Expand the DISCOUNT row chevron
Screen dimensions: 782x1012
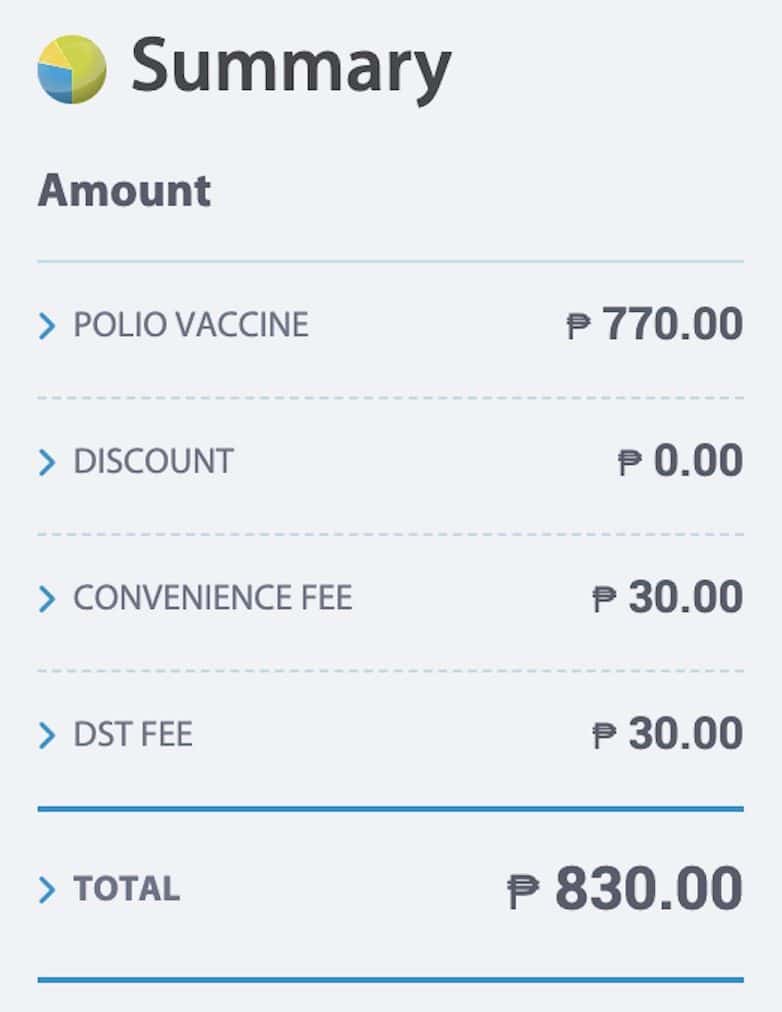coord(47,462)
